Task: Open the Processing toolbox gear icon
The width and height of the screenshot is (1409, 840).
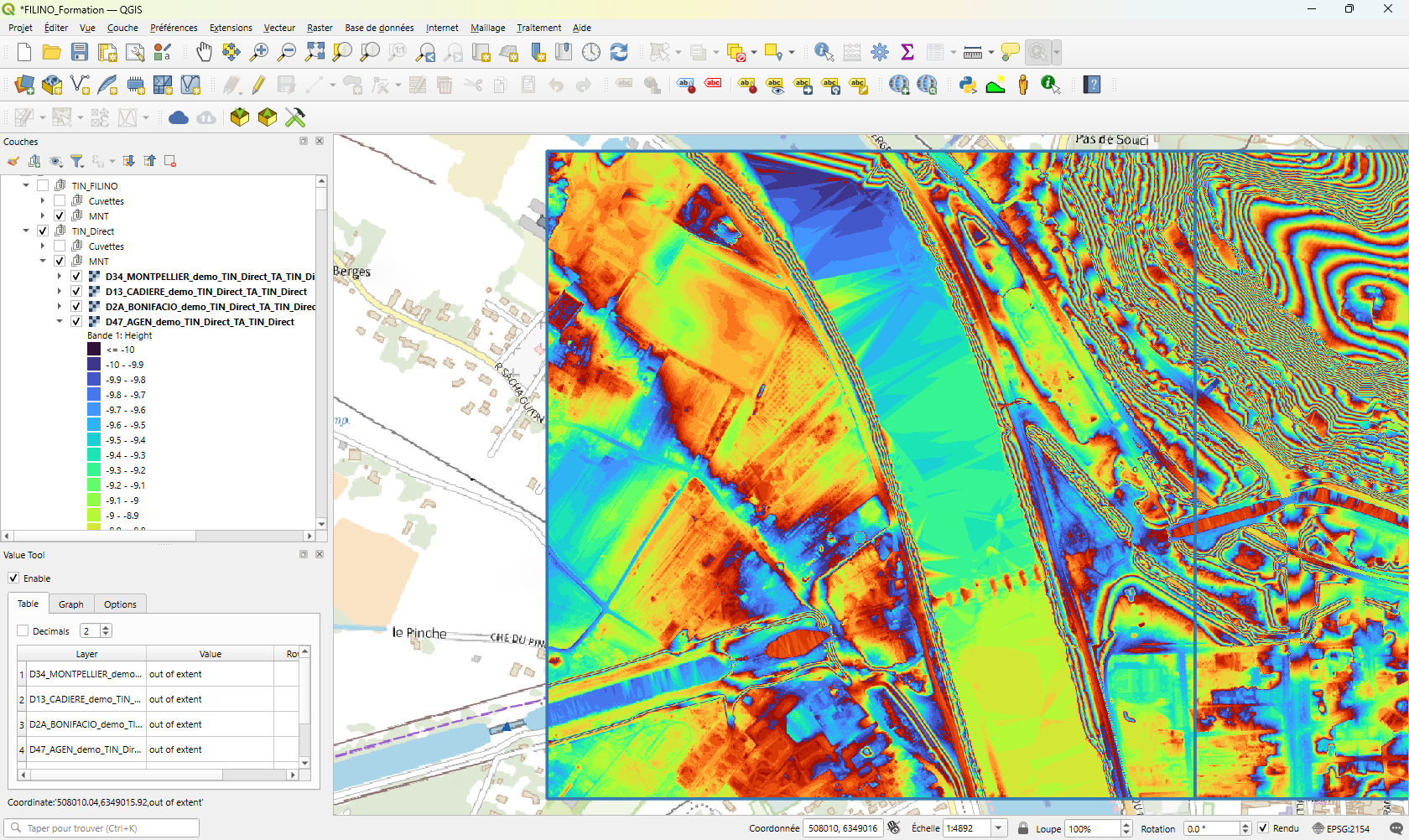Action: pos(880,52)
